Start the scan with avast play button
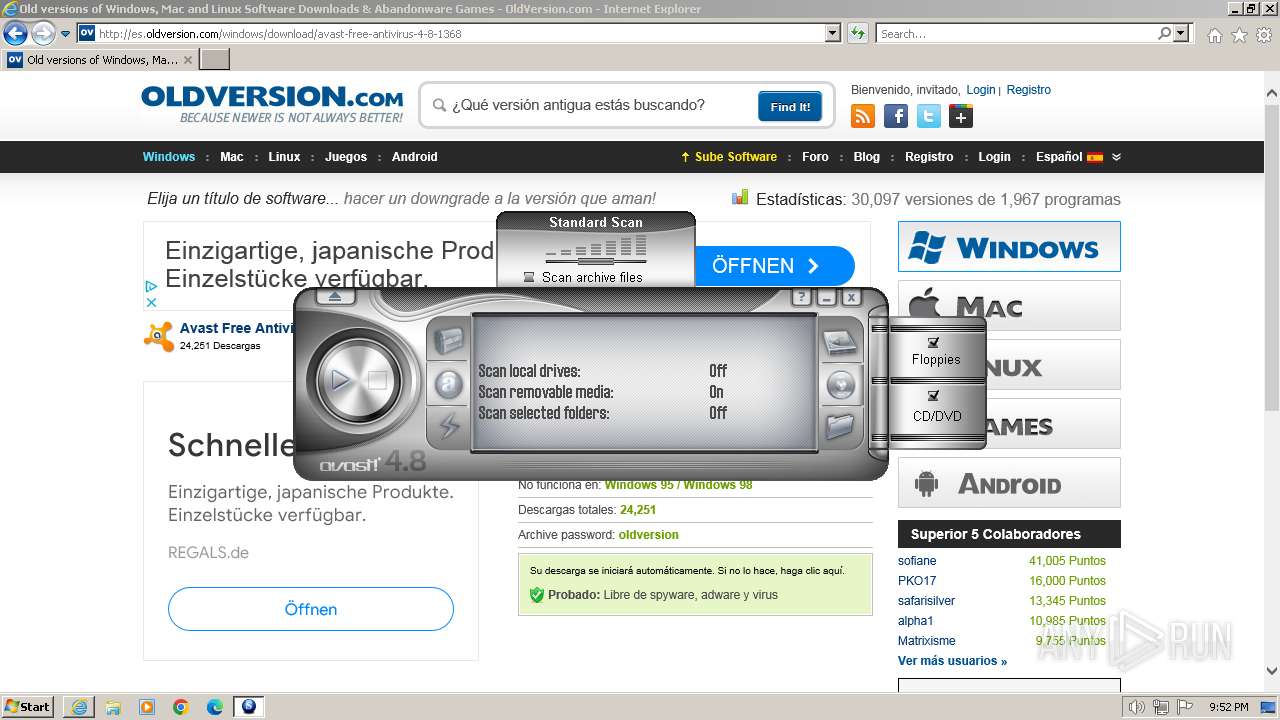This screenshot has width=1280, height=720. click(340, 380)
